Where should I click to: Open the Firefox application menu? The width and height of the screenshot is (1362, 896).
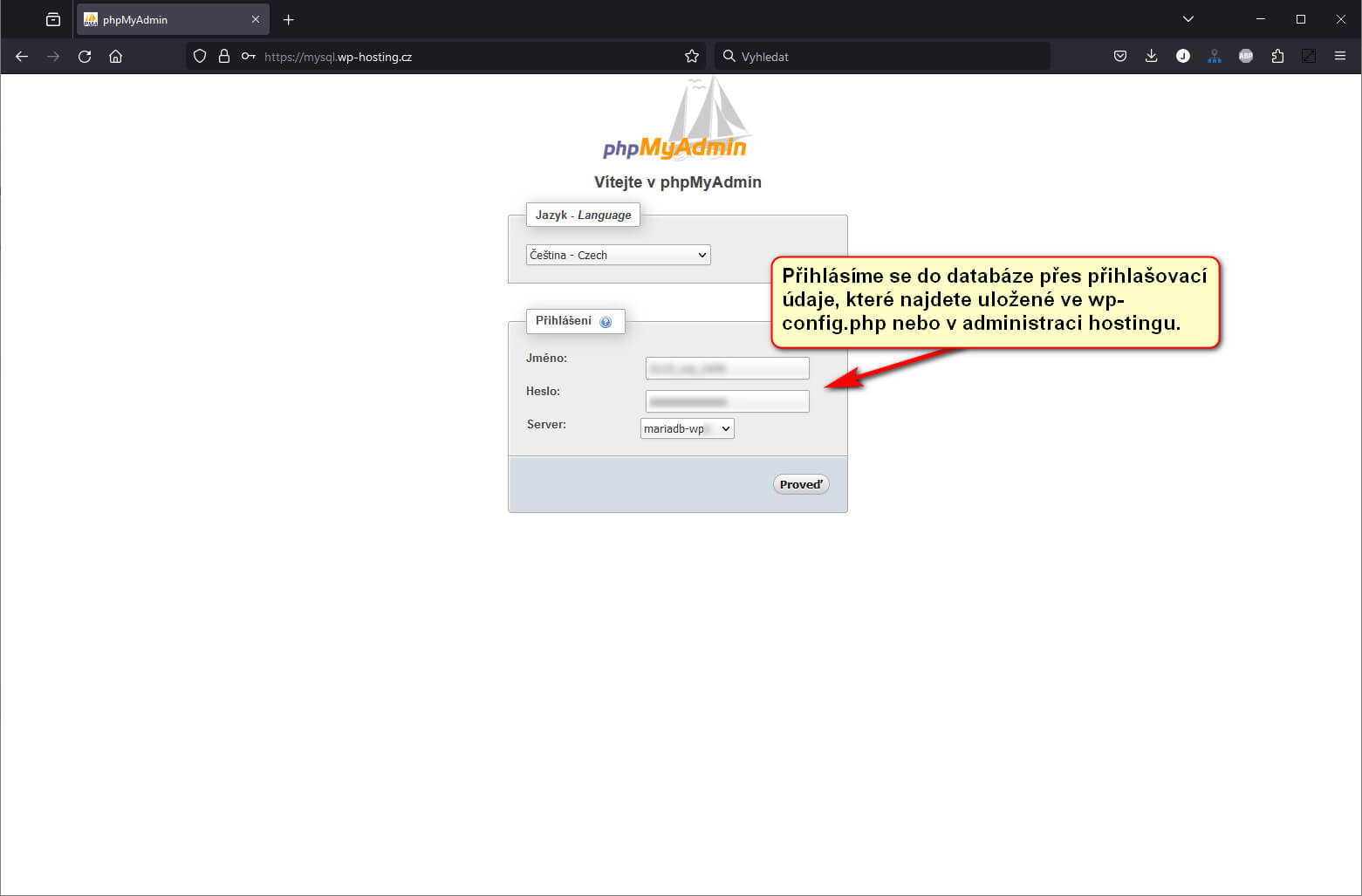coord(1340,57)
